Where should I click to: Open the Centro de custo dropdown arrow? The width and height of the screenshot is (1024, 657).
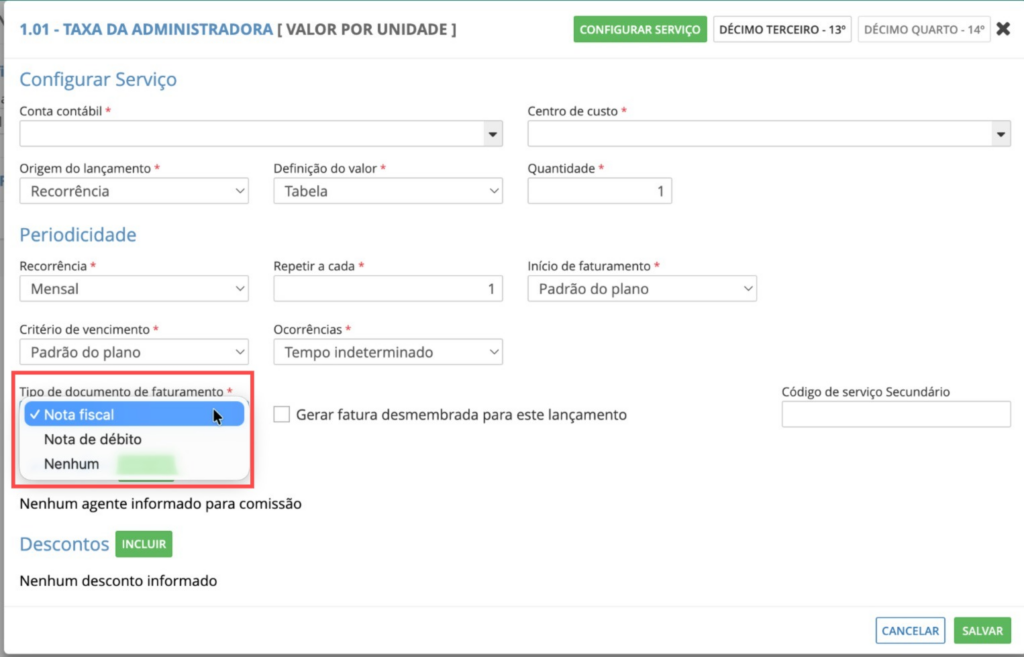(x=1001, y=134)
